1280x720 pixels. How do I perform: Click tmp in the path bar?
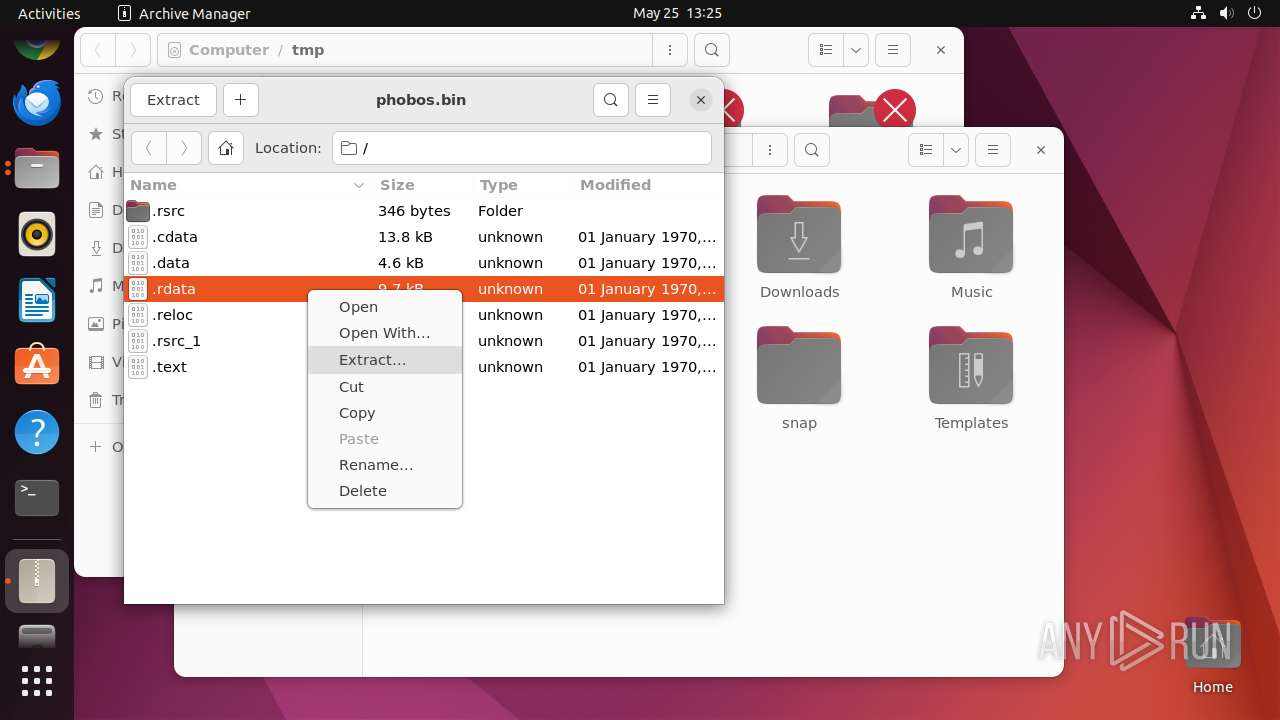point(308,50)
